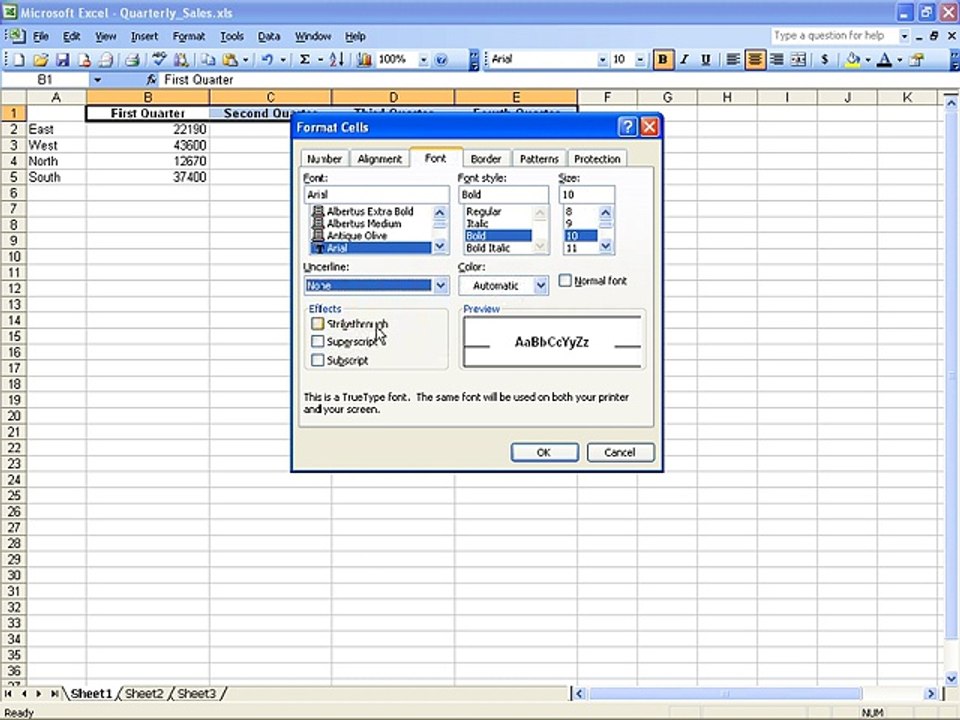960x720 pixels.
Task: Expand the toolbar font size dropdown
Action: (x=640, y=59)
